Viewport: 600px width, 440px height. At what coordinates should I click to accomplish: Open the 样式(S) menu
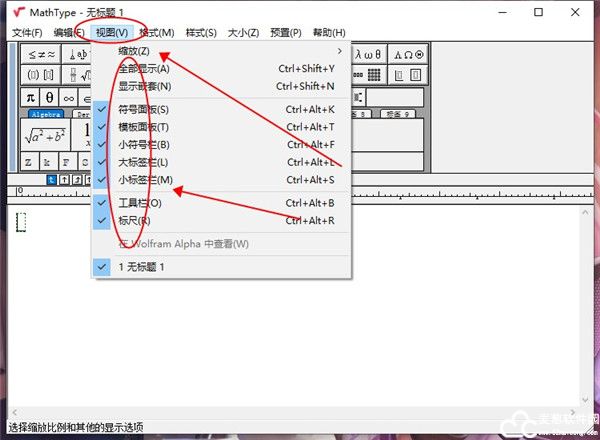pos(201,33)
